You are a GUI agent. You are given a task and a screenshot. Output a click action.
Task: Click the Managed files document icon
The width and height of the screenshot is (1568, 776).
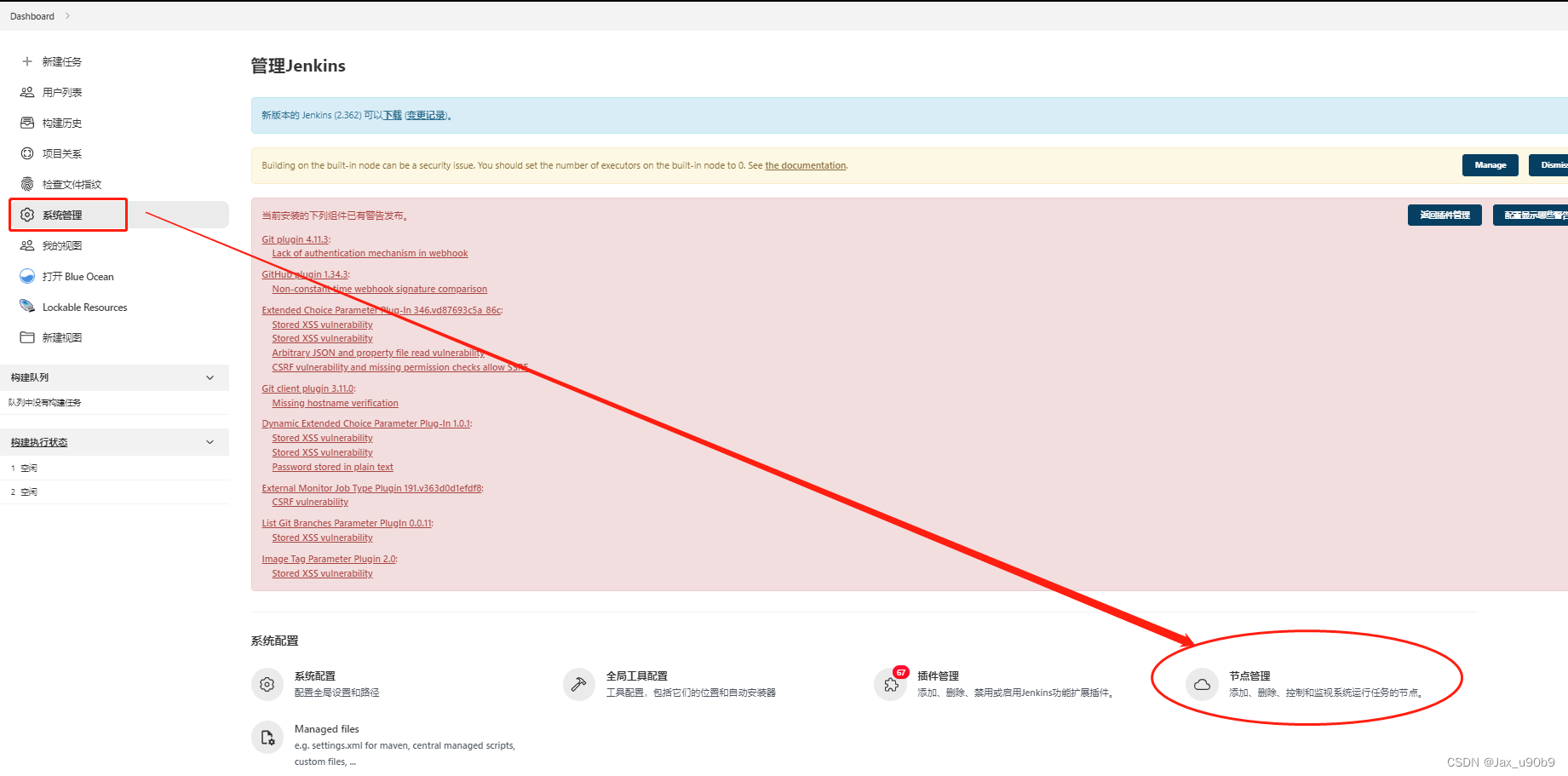(267, 738)
